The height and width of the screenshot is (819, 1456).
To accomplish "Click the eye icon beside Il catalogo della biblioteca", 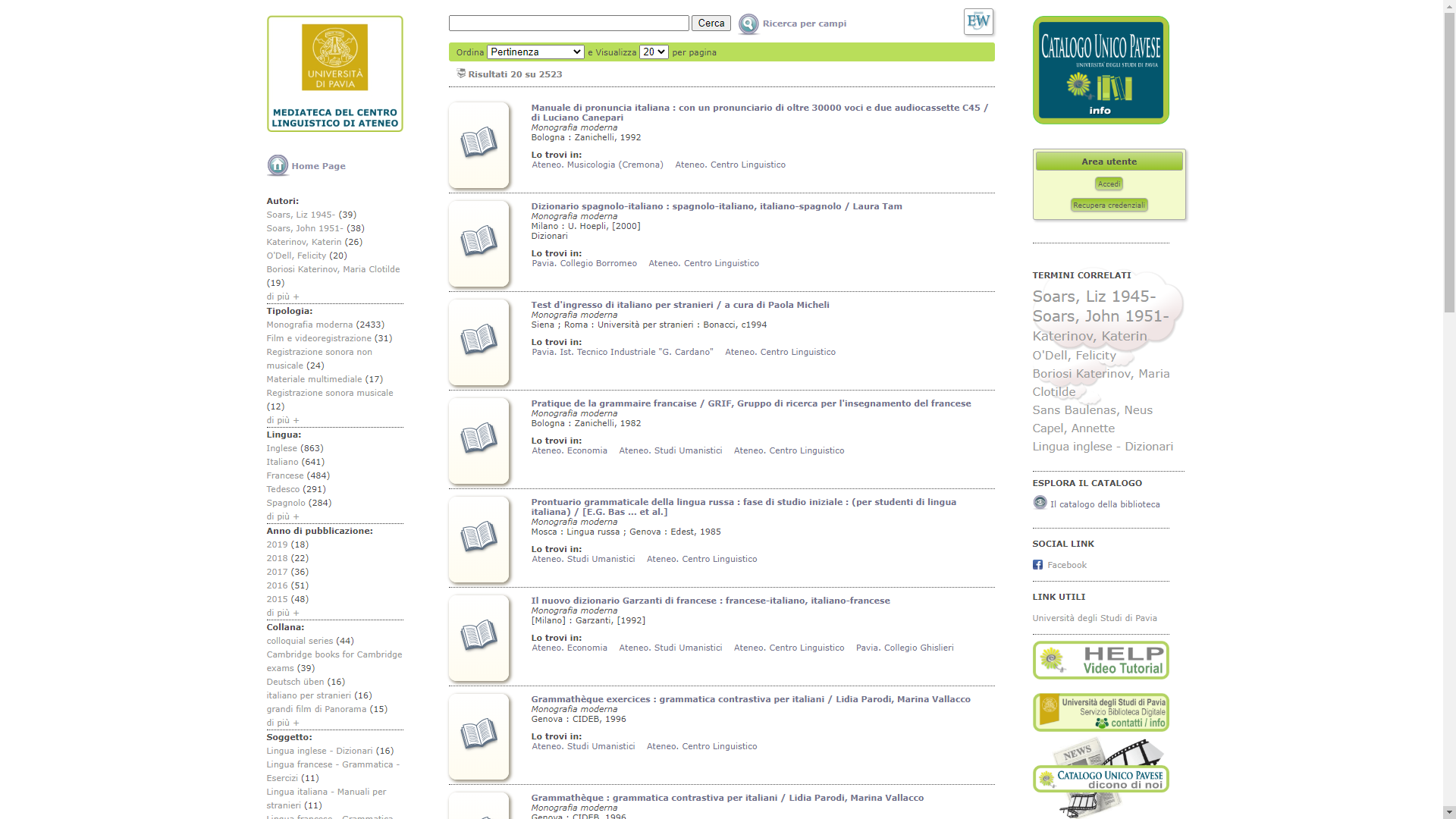I will [1040, 503].
